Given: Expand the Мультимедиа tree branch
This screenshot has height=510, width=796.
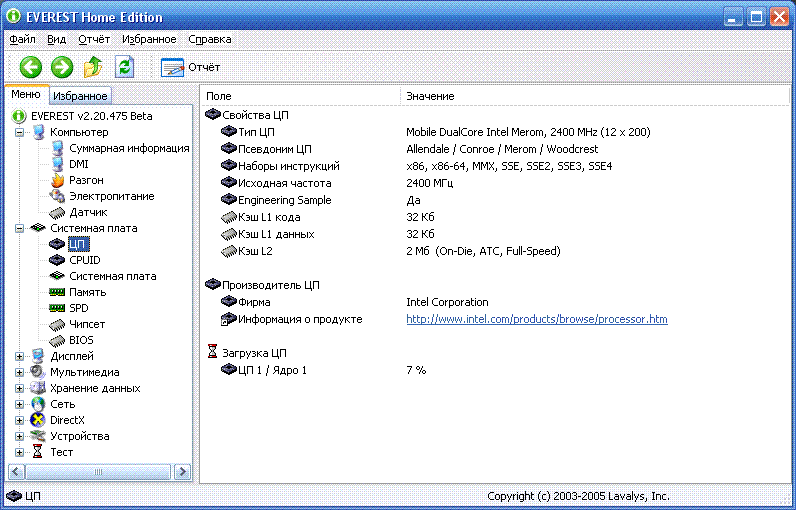Looking at the screenshot, I should pyautogui.click(x=19, y=372).
